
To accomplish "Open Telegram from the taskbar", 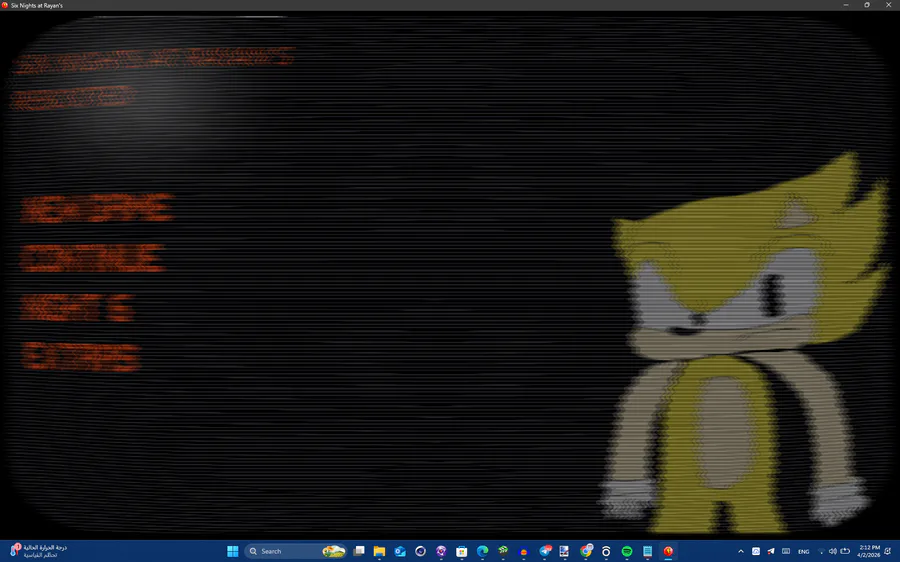I will 545,551.
